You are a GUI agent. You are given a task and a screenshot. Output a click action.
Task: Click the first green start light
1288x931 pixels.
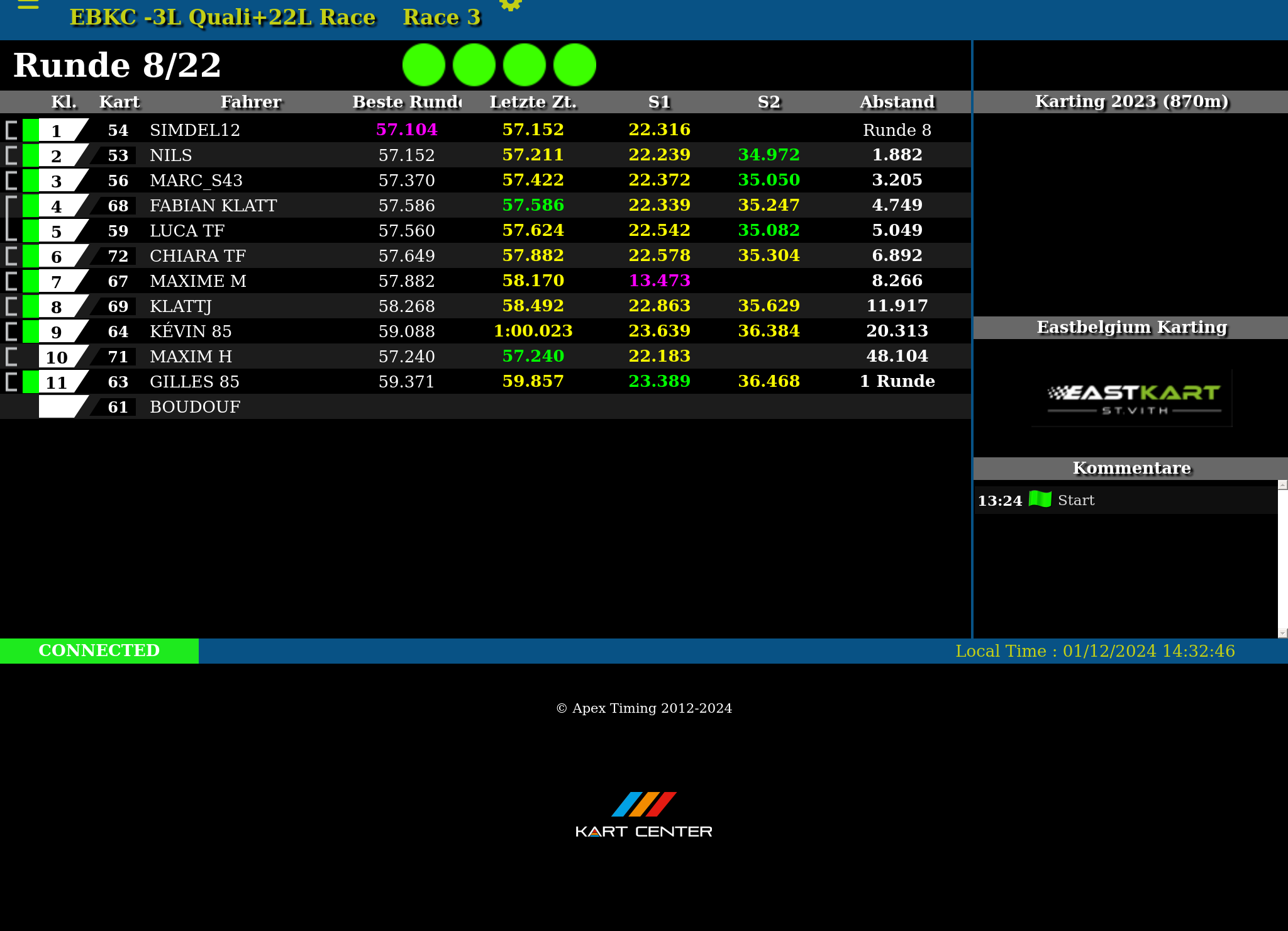[x=423, y=65]
